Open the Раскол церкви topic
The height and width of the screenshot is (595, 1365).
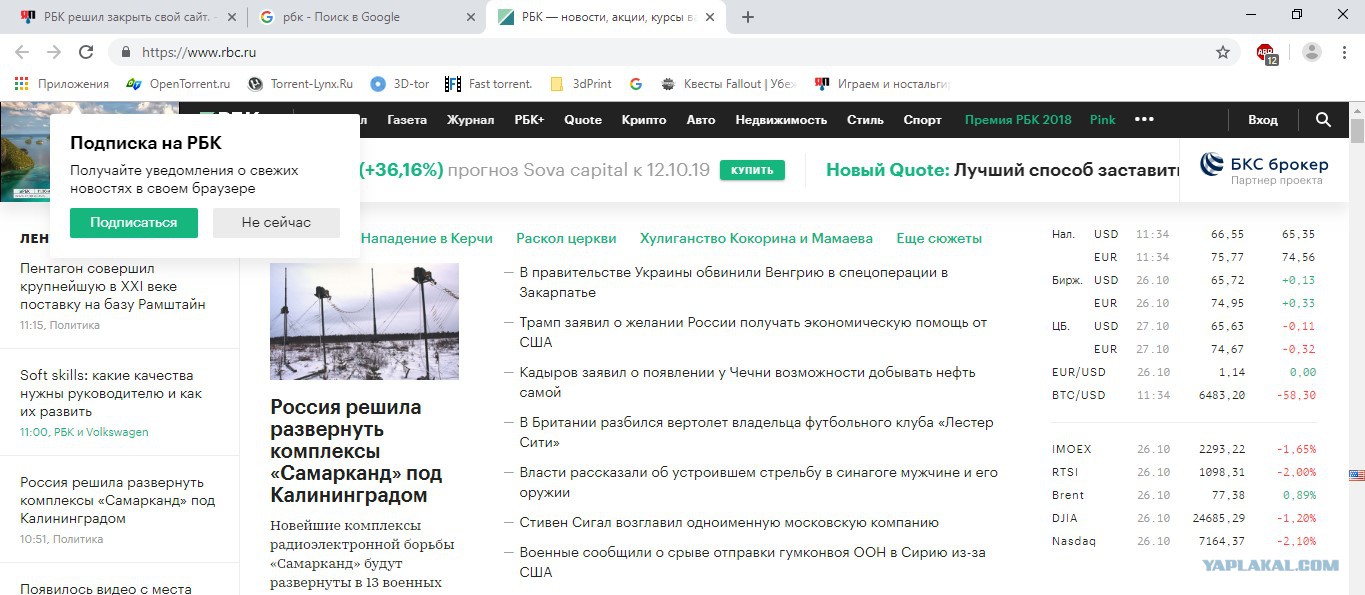coord(566,238)
